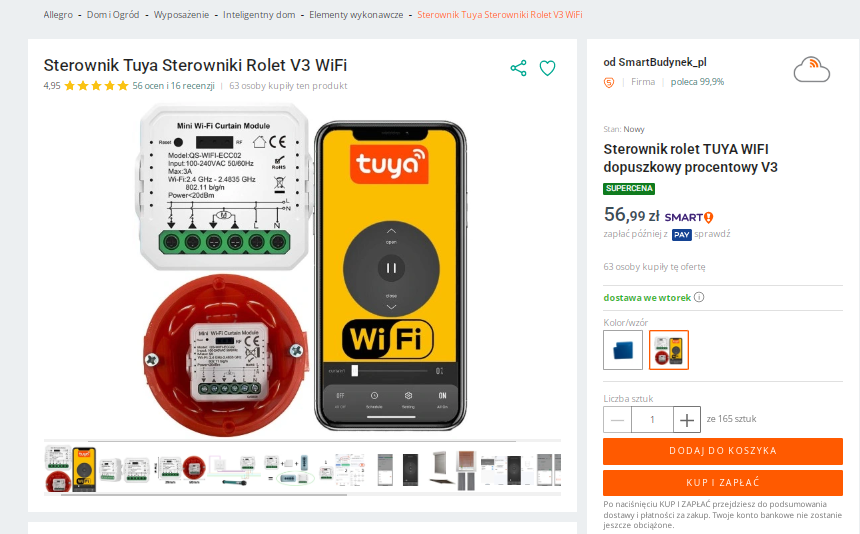Select the blue color variant swatch
This screenshot has height=534, width=860.
pos(623,350)
